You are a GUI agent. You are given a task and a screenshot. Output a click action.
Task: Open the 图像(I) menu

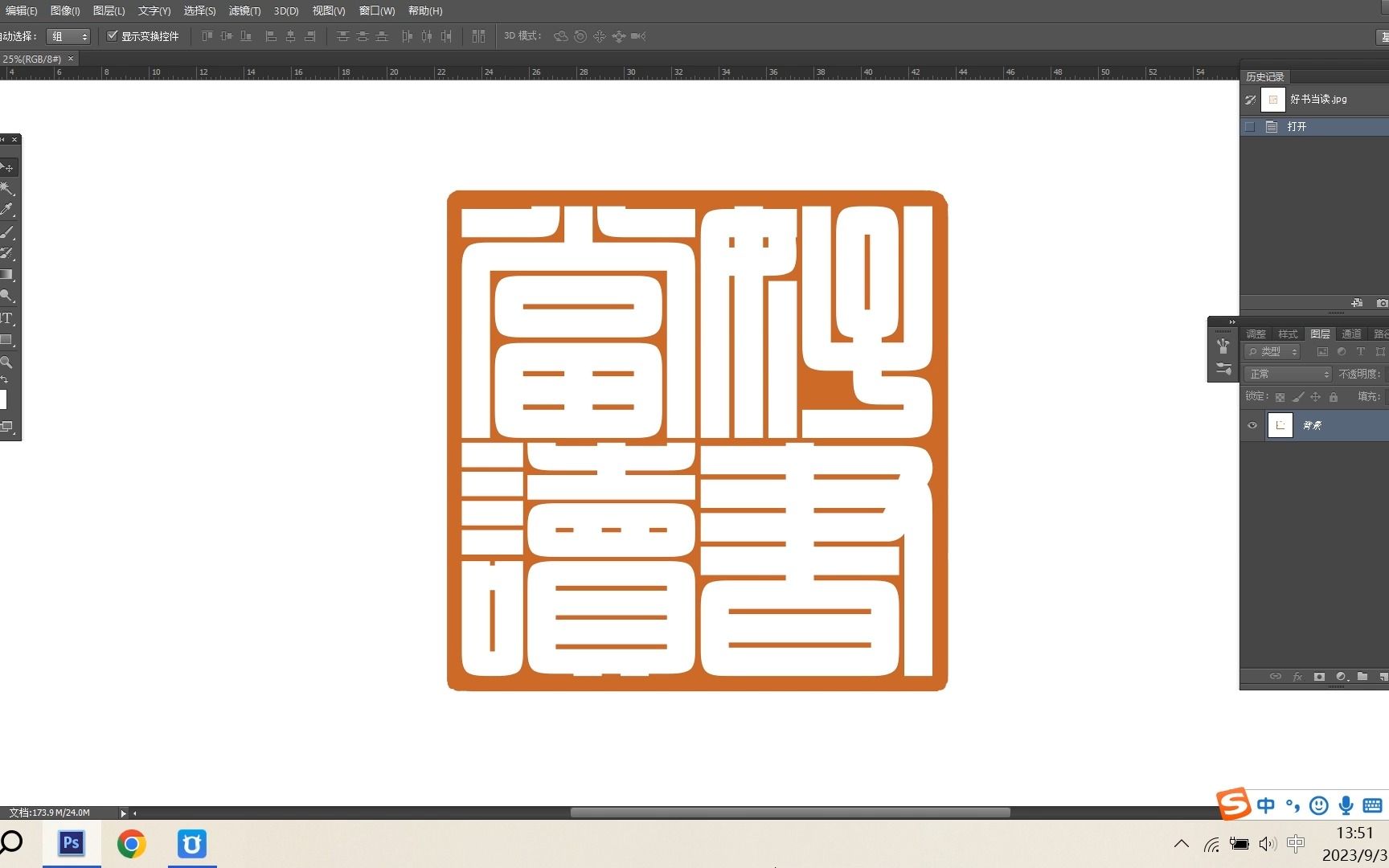tap(65, 10)
